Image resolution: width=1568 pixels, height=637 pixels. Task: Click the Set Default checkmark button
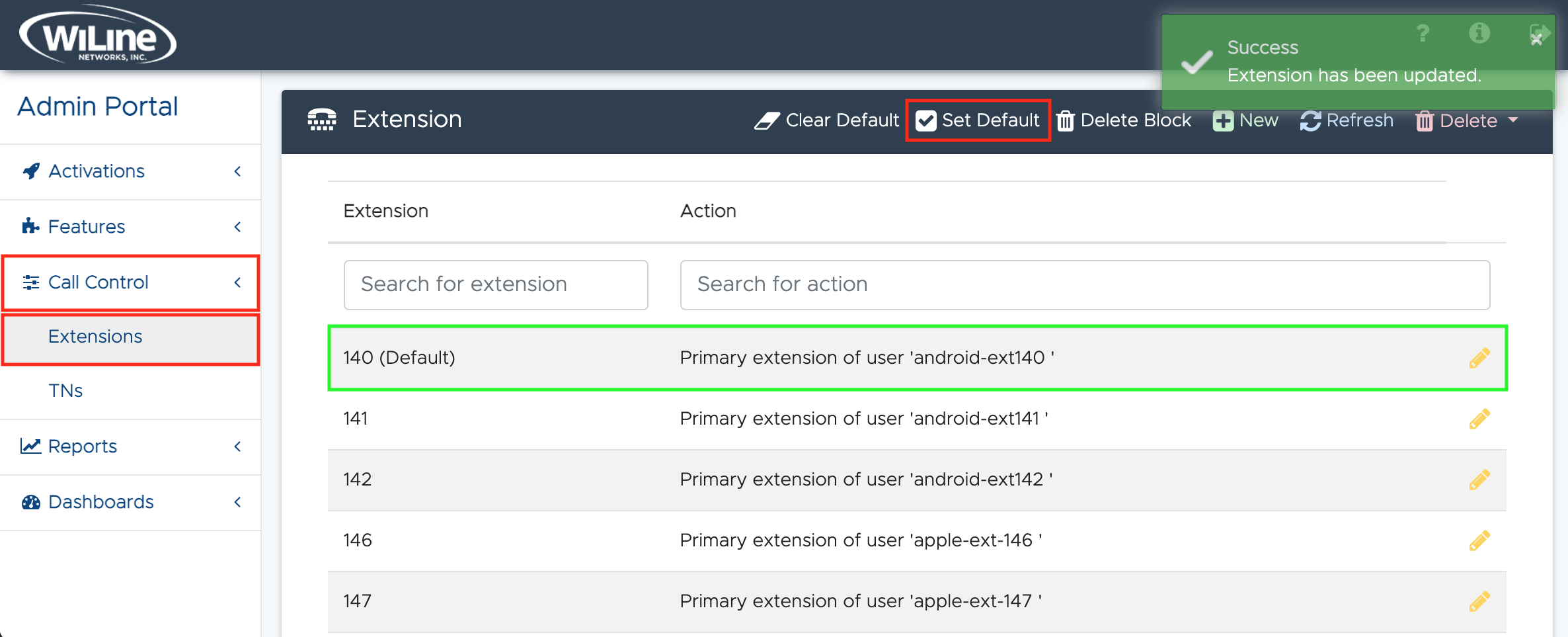pos(978,120)
